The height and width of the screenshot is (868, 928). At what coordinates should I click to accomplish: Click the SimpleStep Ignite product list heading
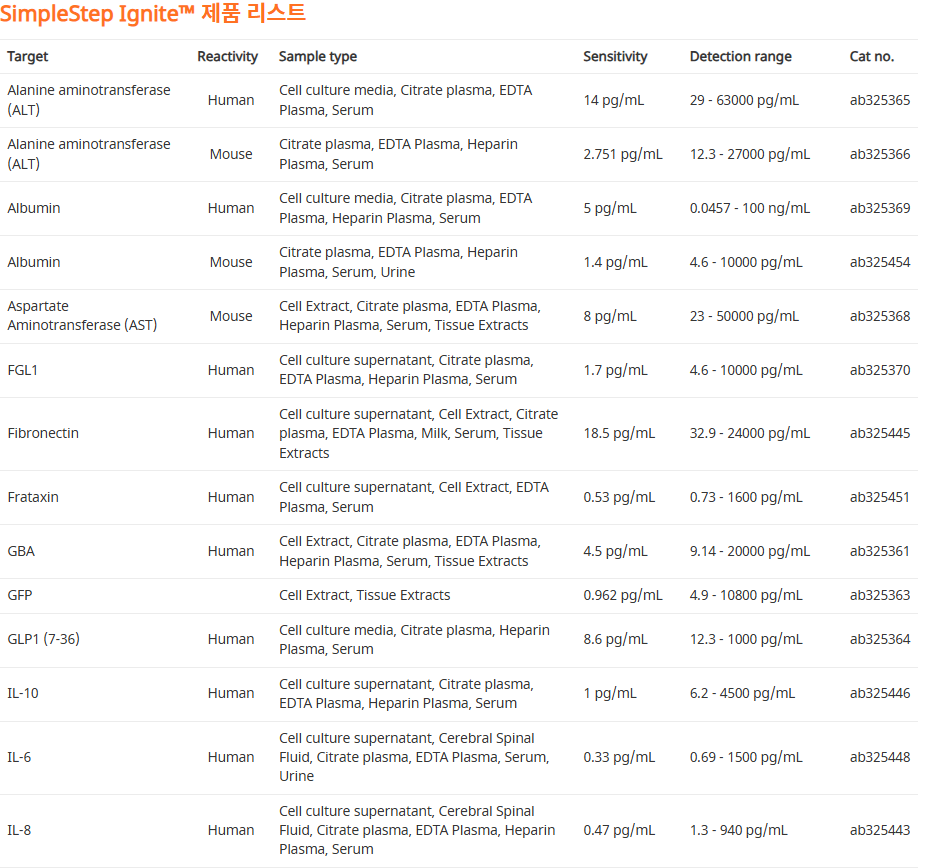tap(153, 13)
